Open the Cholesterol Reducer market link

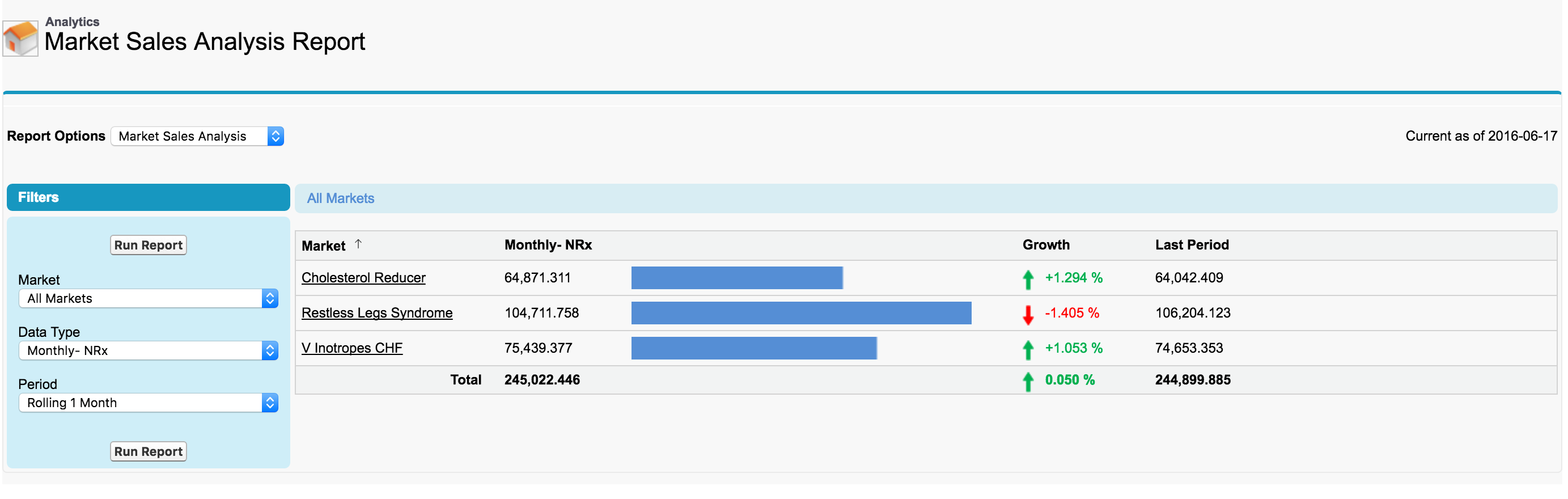(x=363, y=277)
